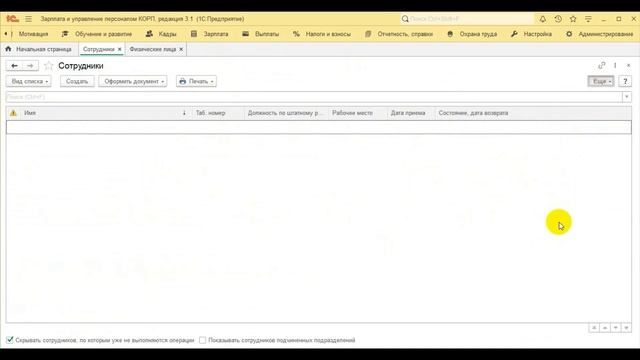Click the Создать button
Screen dimensions: 640x360
(77, 81)
